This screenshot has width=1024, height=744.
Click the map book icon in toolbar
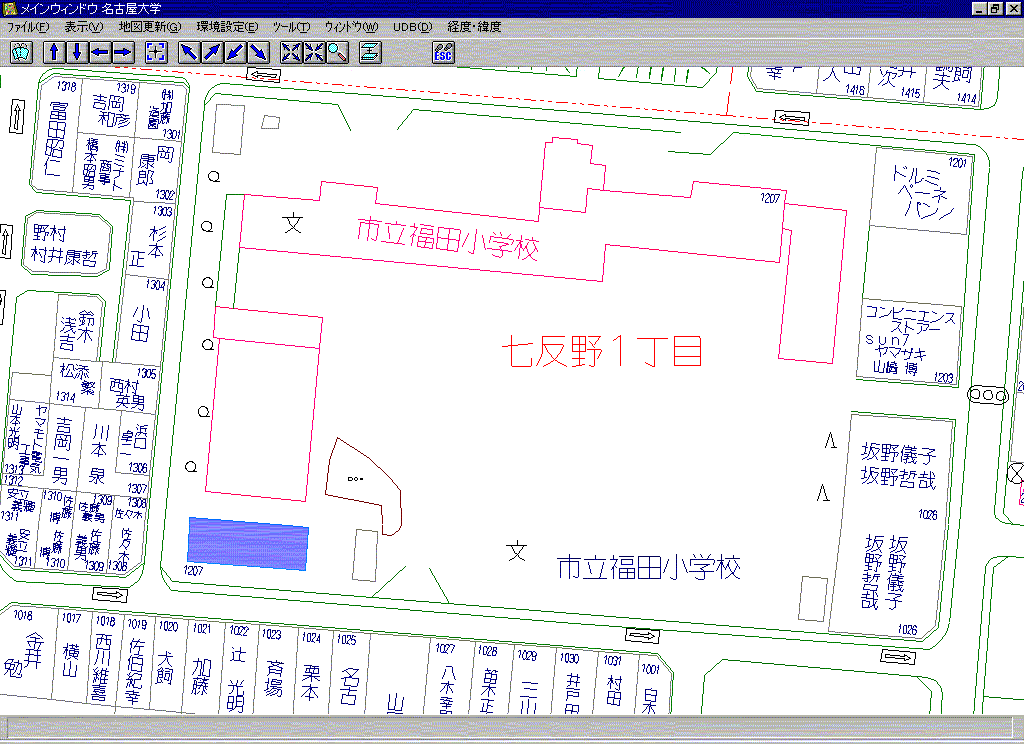pyautogui.click(x=22, y=52)
